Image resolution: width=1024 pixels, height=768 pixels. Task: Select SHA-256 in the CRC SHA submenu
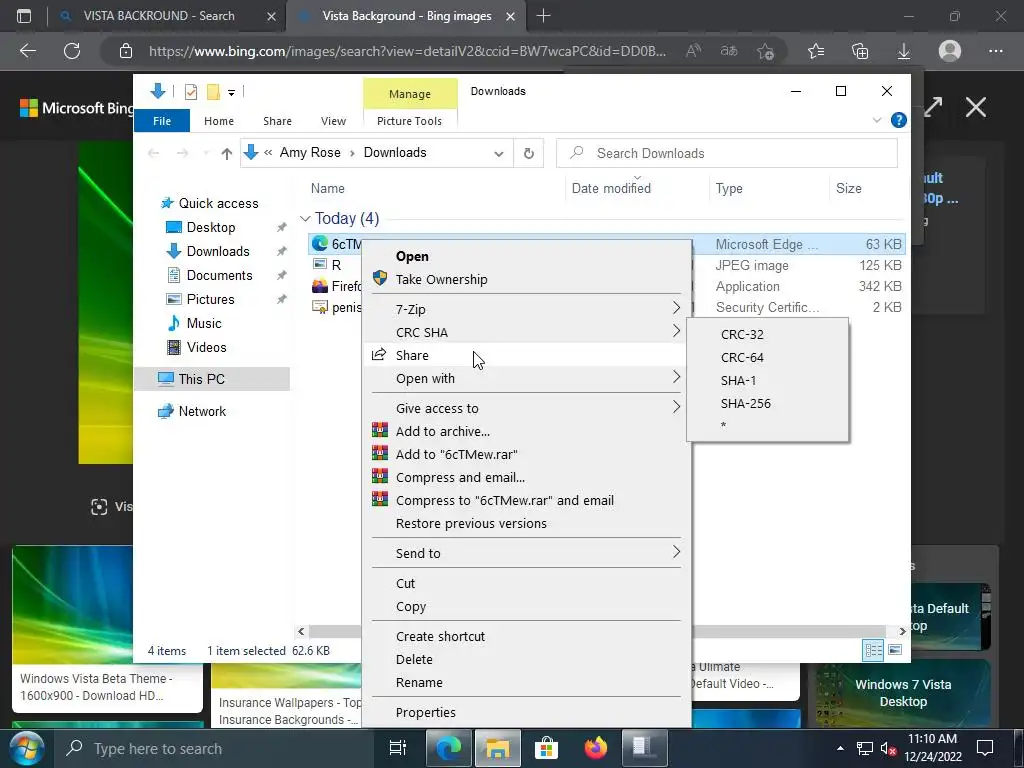click(x=768, y=404)
